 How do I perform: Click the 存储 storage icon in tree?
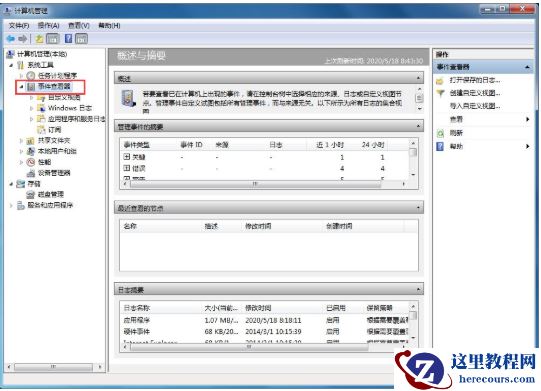point(21,184)
